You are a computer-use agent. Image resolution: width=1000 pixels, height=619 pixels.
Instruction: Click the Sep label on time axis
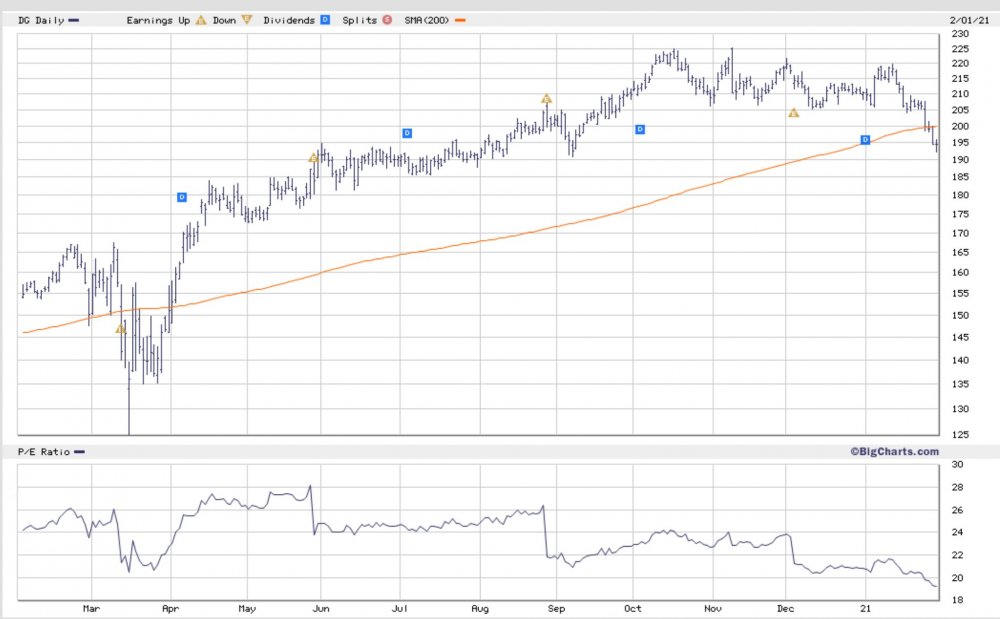(556, 606)
